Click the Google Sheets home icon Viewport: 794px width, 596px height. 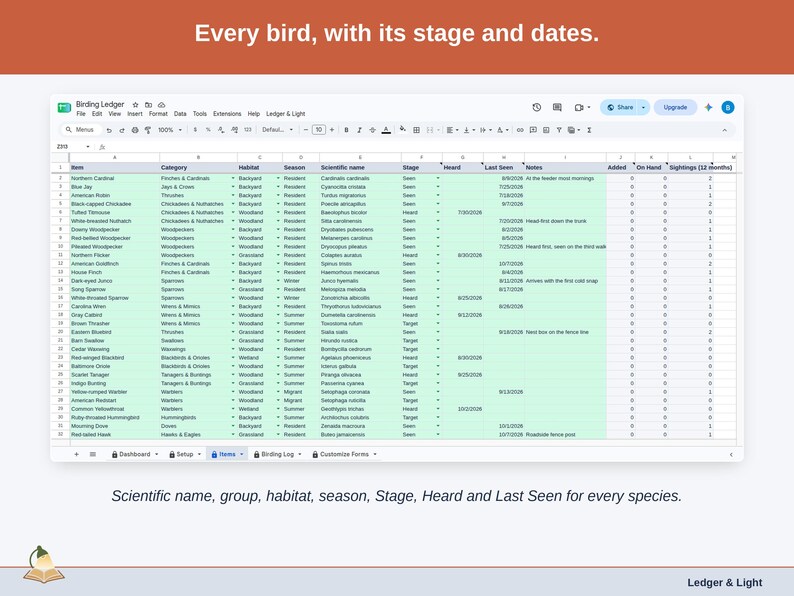(64, 107)
